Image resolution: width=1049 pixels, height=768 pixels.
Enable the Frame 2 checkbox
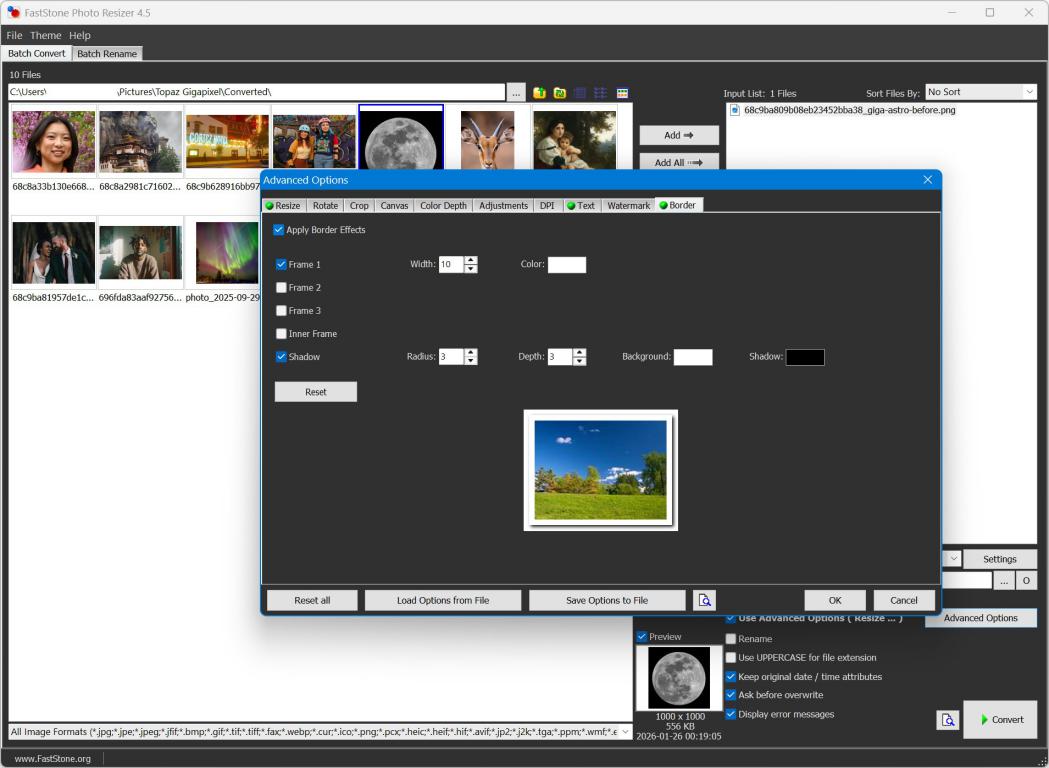281,288
